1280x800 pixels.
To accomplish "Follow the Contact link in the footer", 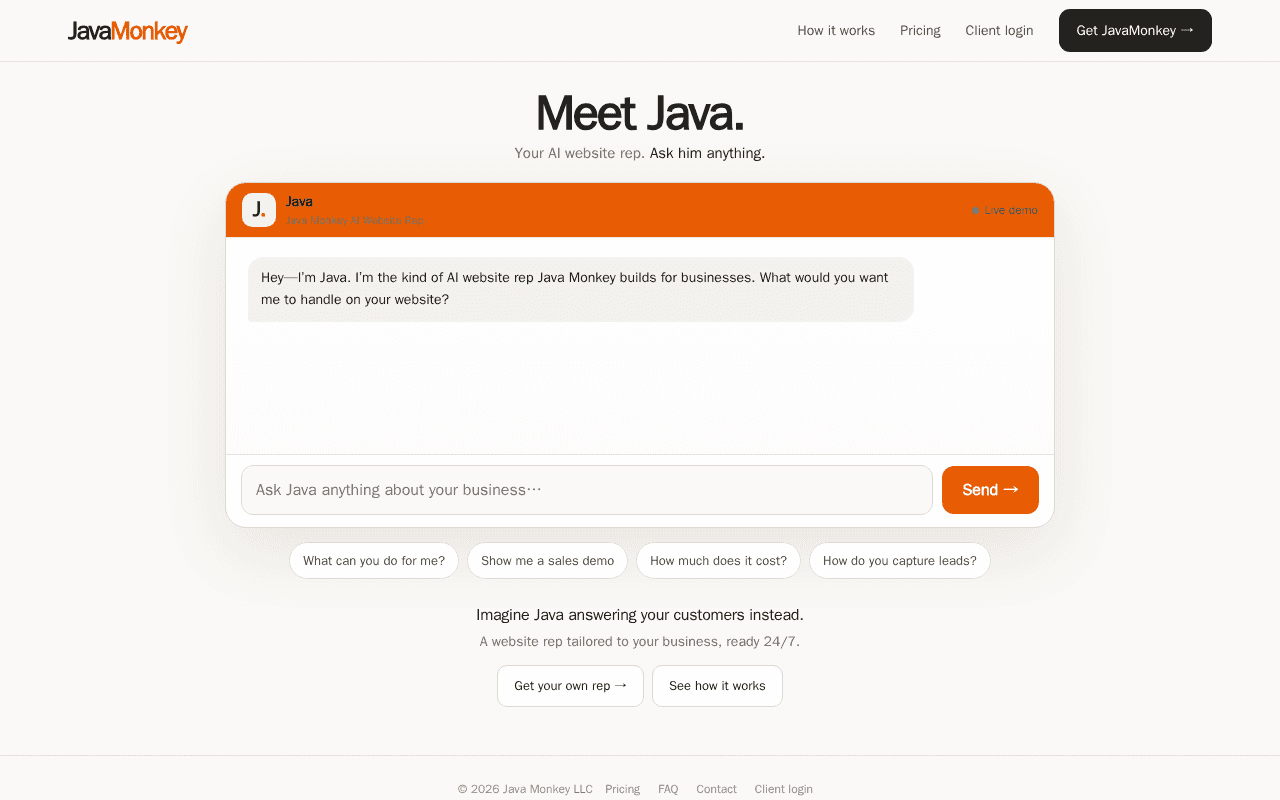I will coord(716,789).
